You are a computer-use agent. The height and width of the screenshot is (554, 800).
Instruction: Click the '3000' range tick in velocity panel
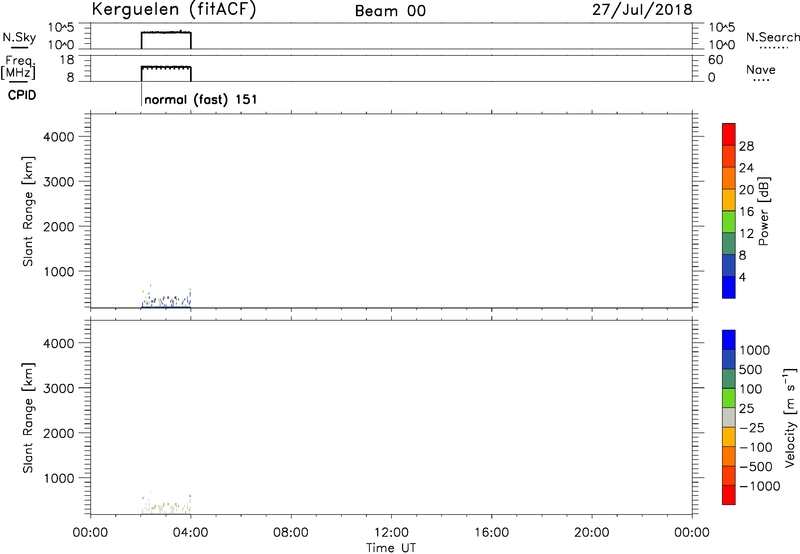click(59, 388)
